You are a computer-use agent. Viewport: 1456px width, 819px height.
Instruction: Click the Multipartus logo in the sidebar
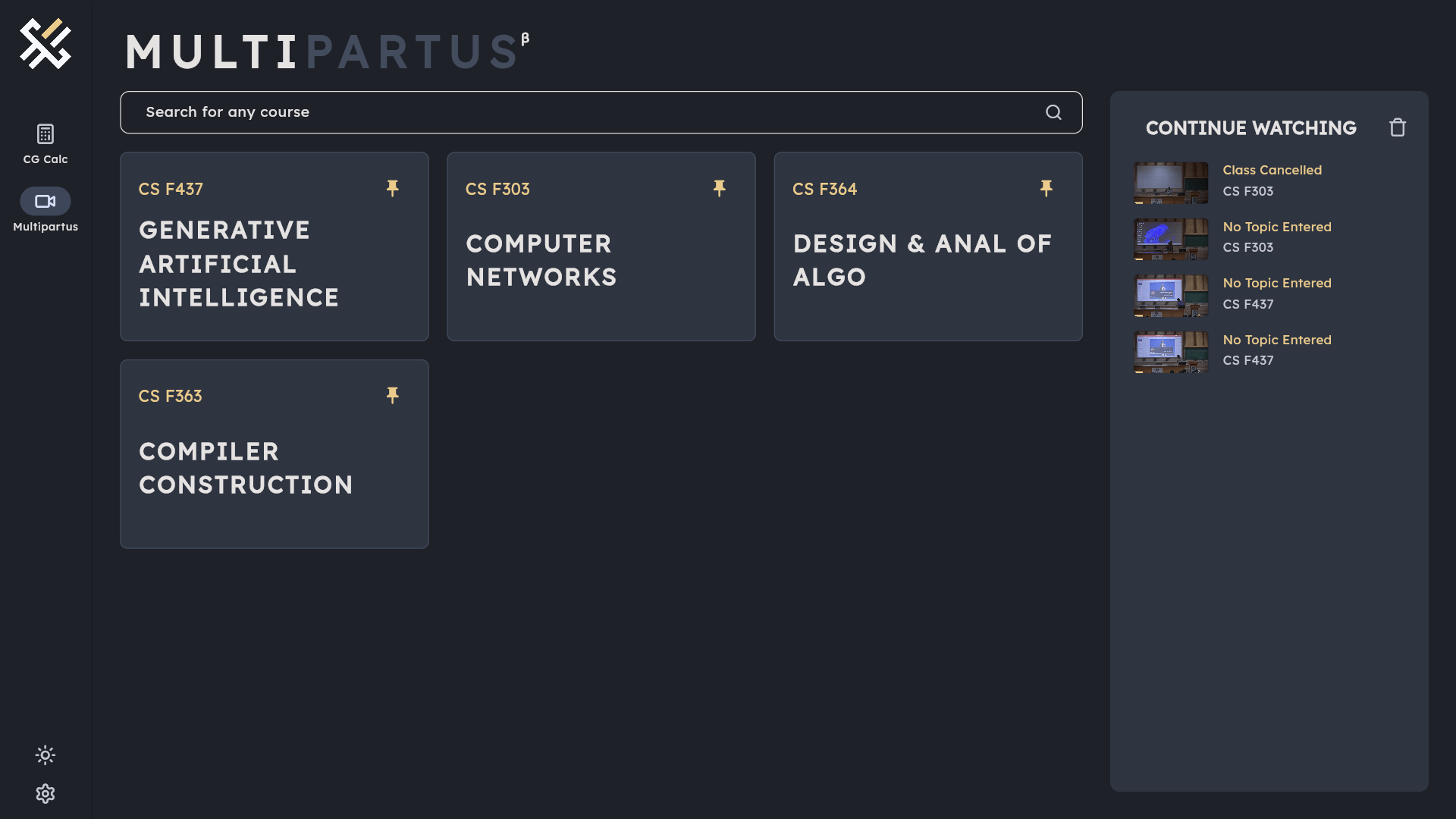(x=45, y=44)
